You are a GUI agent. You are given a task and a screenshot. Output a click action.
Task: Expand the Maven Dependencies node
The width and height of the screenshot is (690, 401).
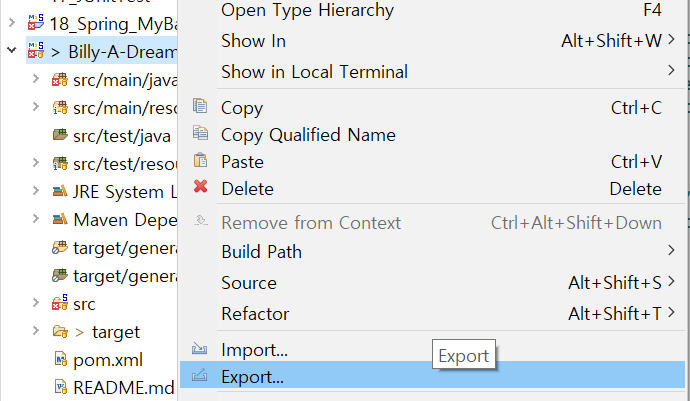(36, 219)
